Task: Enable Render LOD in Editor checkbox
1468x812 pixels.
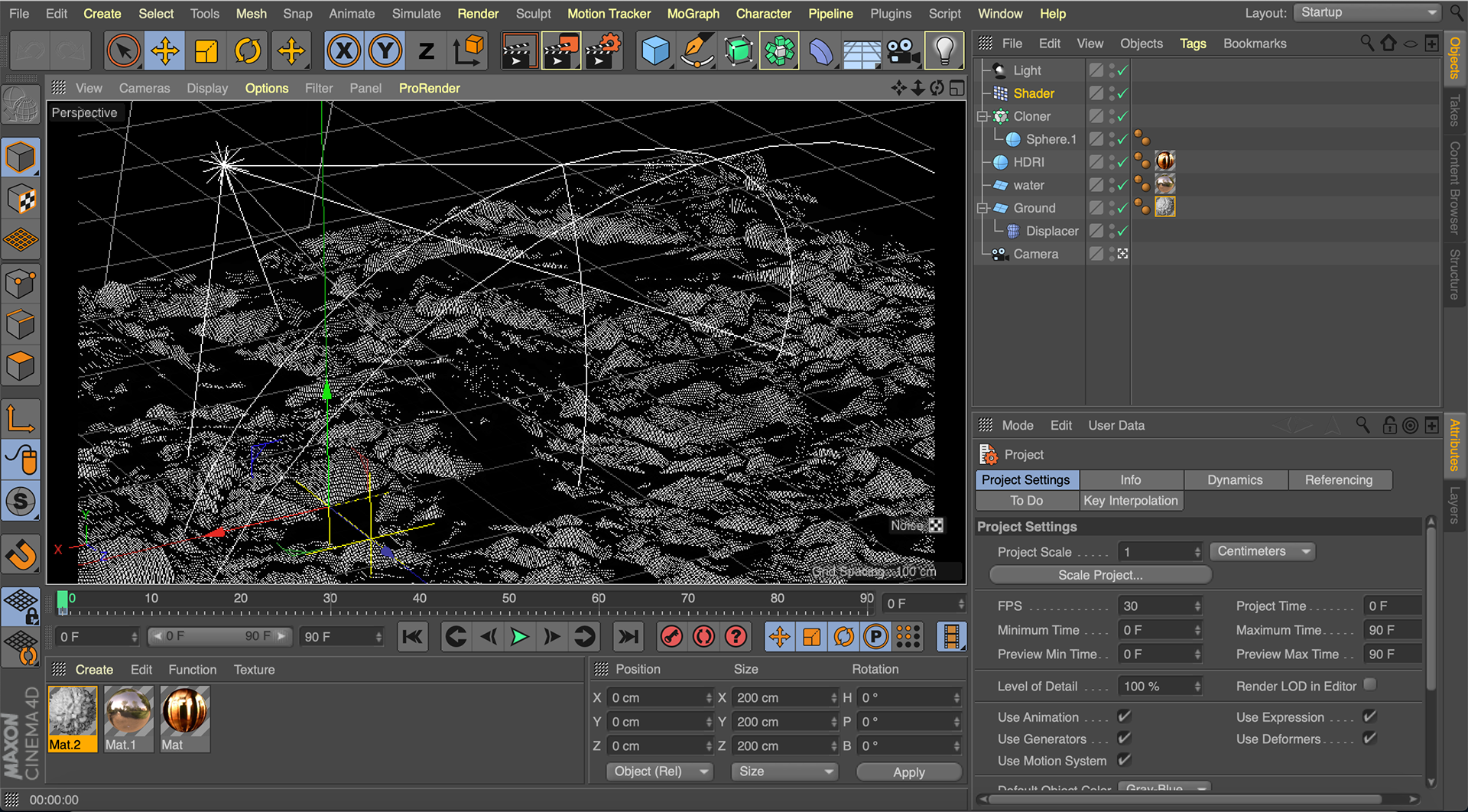Action: pyautogui.click(x=1369, y=685)
